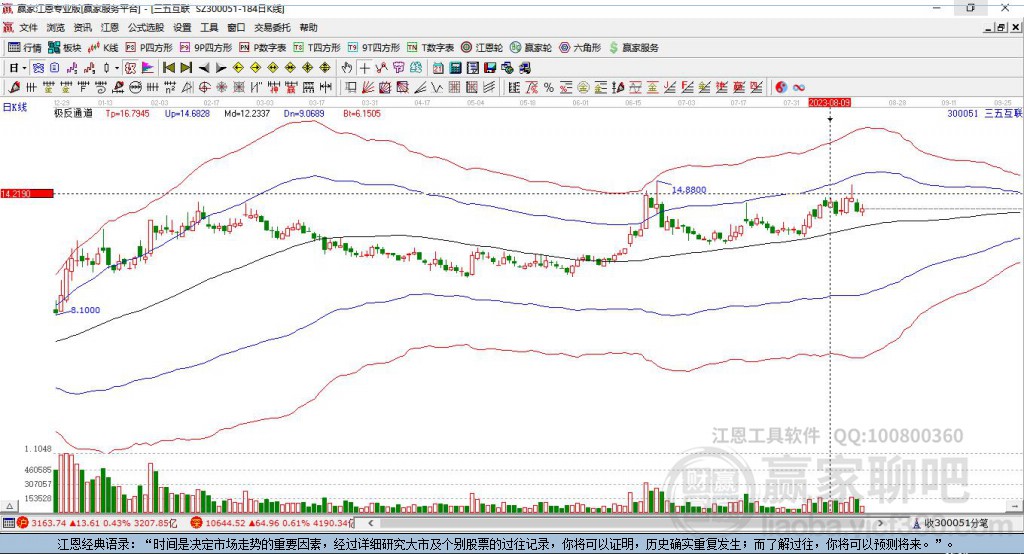Screen dimensions: 1024x554
Task: Click the black right arrow icon
Action: pos(221,68)
